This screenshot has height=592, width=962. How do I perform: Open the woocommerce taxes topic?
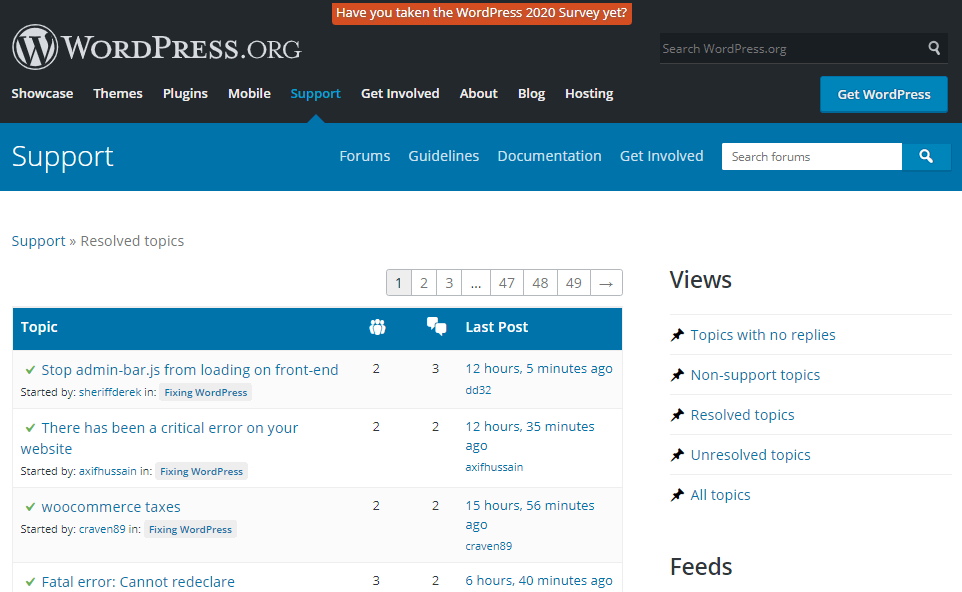click(x=111, y=507)
